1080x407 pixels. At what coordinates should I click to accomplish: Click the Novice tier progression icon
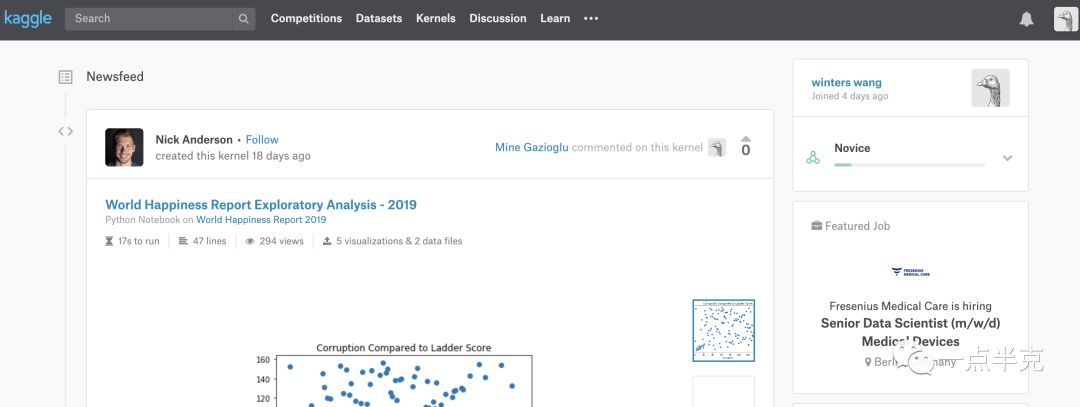[x=813, y=157]
